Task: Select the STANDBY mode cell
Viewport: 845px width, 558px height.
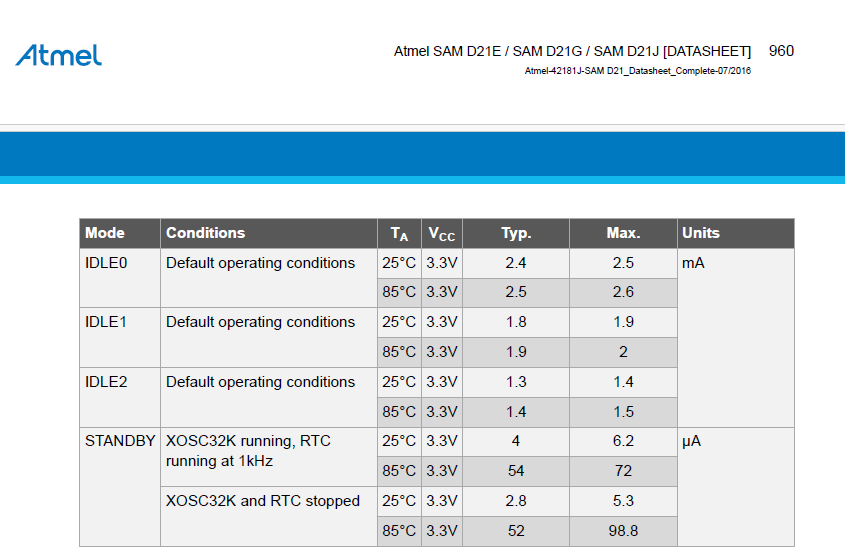Action: 120,441
